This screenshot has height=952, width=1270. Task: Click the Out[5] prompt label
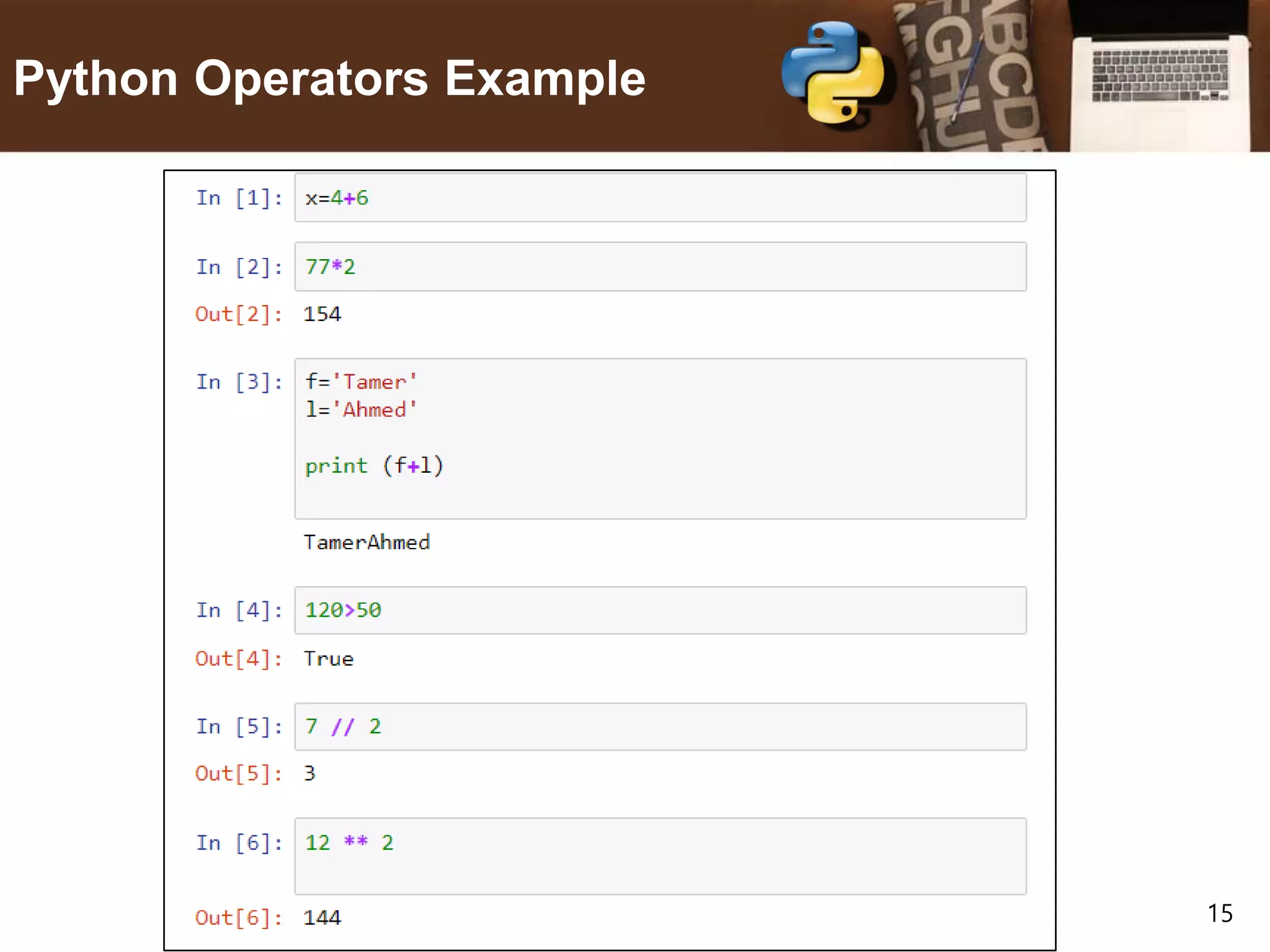click(x=239, y=773)
